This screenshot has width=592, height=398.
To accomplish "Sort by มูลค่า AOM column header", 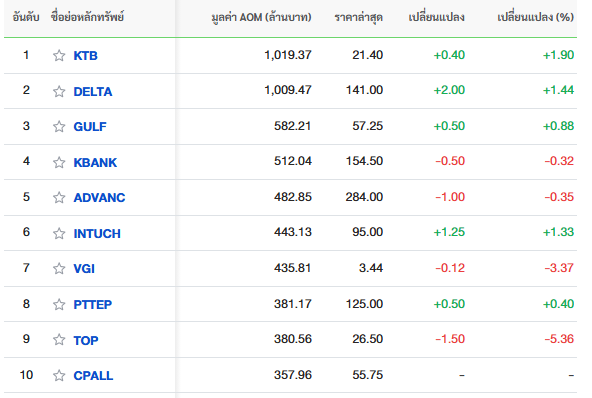I will pyautogui.click(x=261, y=17).
